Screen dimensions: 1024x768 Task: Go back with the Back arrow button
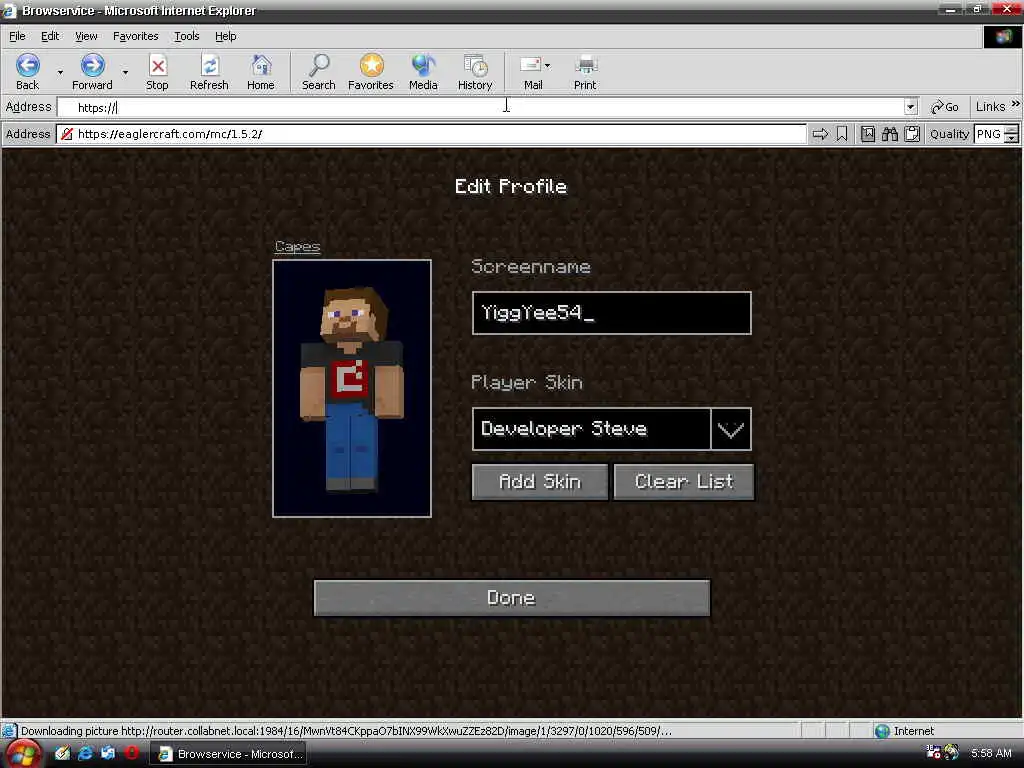point(27,72)
